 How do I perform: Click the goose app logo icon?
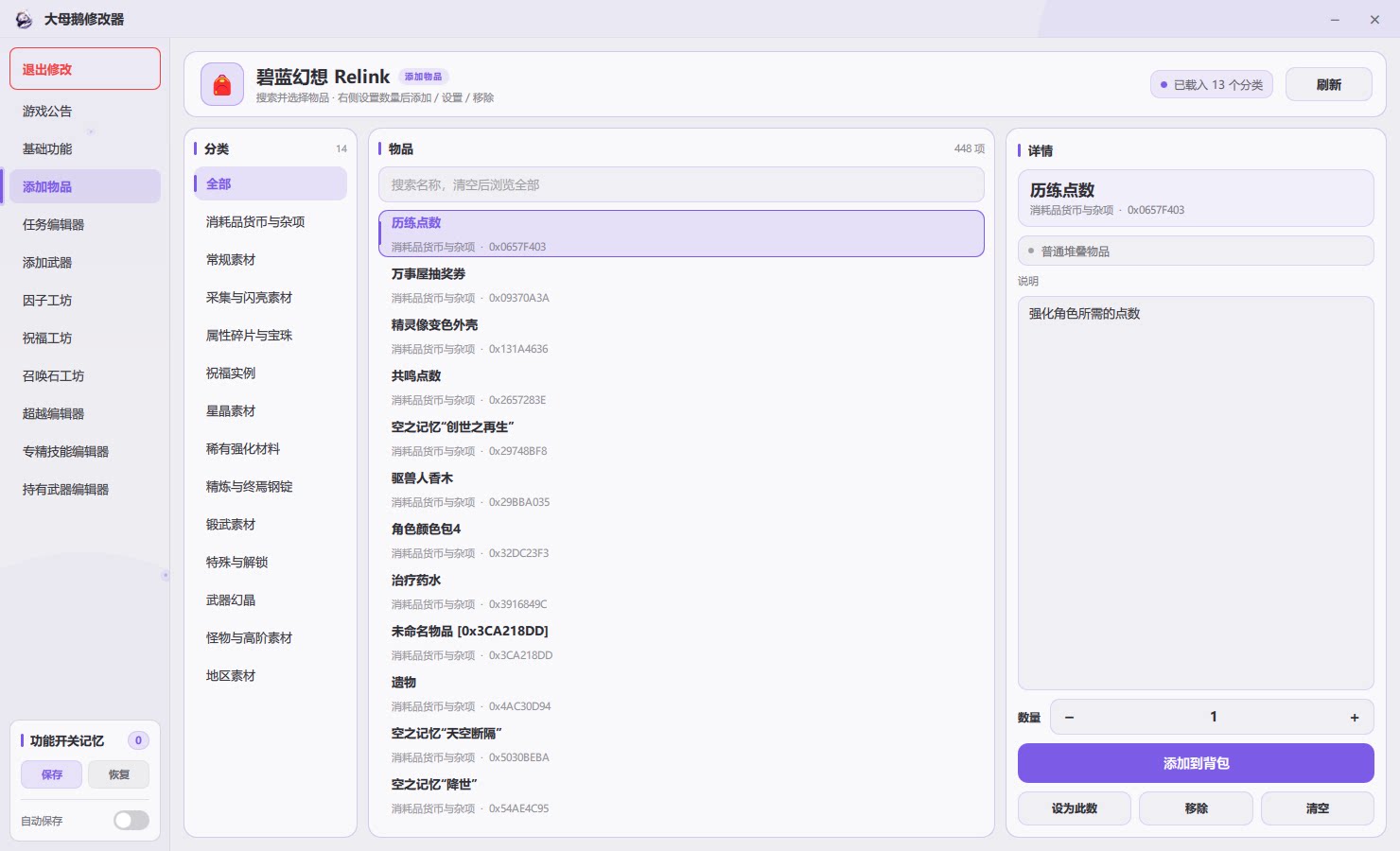pos(24,19)
